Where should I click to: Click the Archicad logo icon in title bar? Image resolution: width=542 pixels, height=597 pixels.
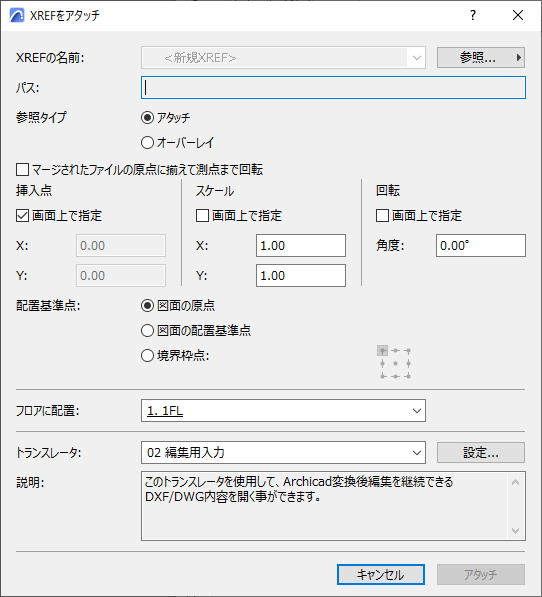point(16,16)
